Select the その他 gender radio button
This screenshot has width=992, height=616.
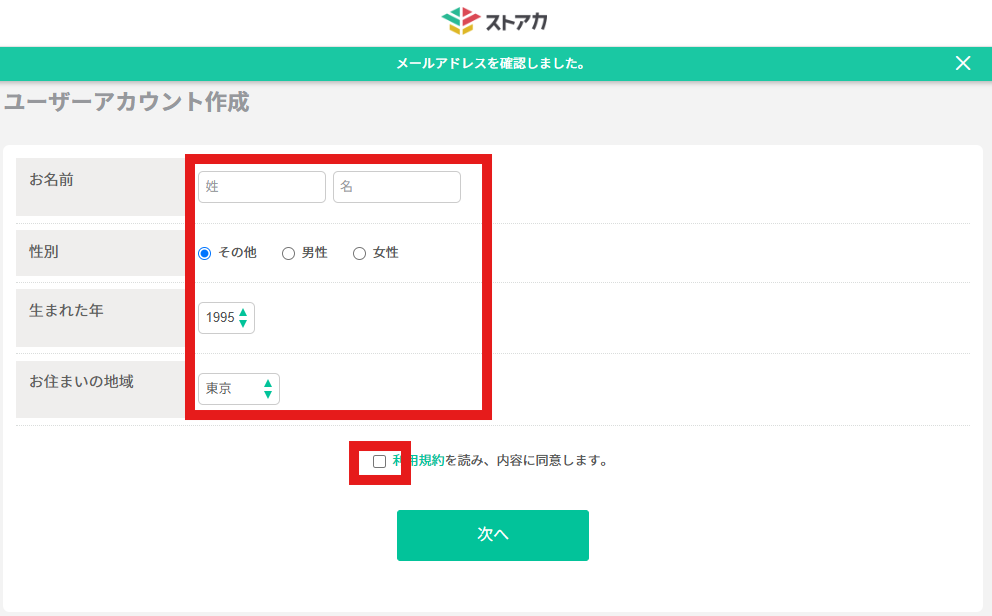tap(205, 253)
